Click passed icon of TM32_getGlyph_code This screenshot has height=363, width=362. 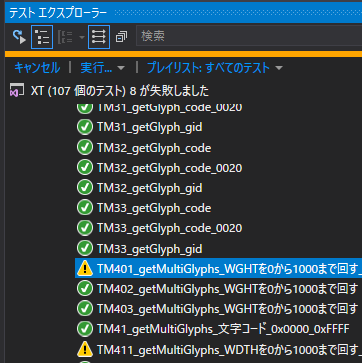[85, 148]
